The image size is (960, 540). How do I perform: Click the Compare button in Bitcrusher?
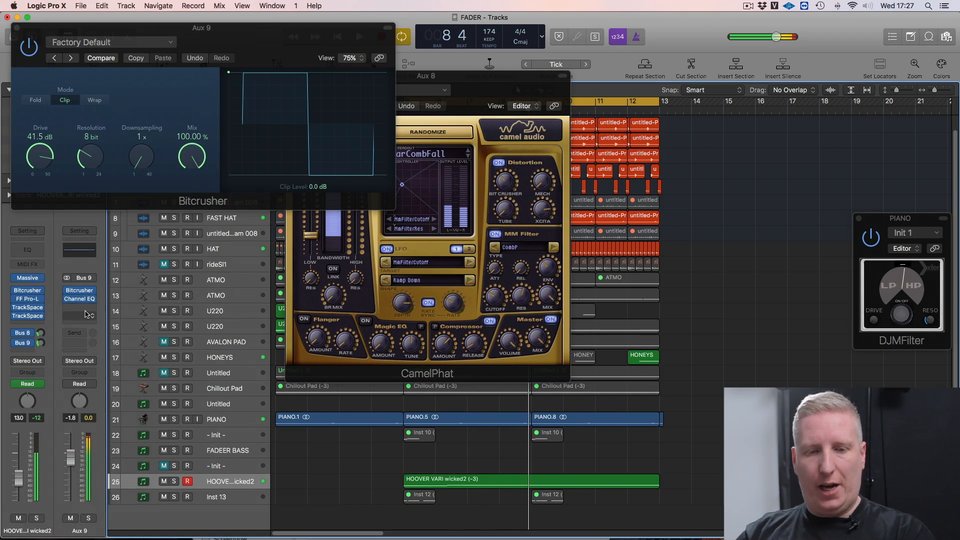click(x=101, y=58)
